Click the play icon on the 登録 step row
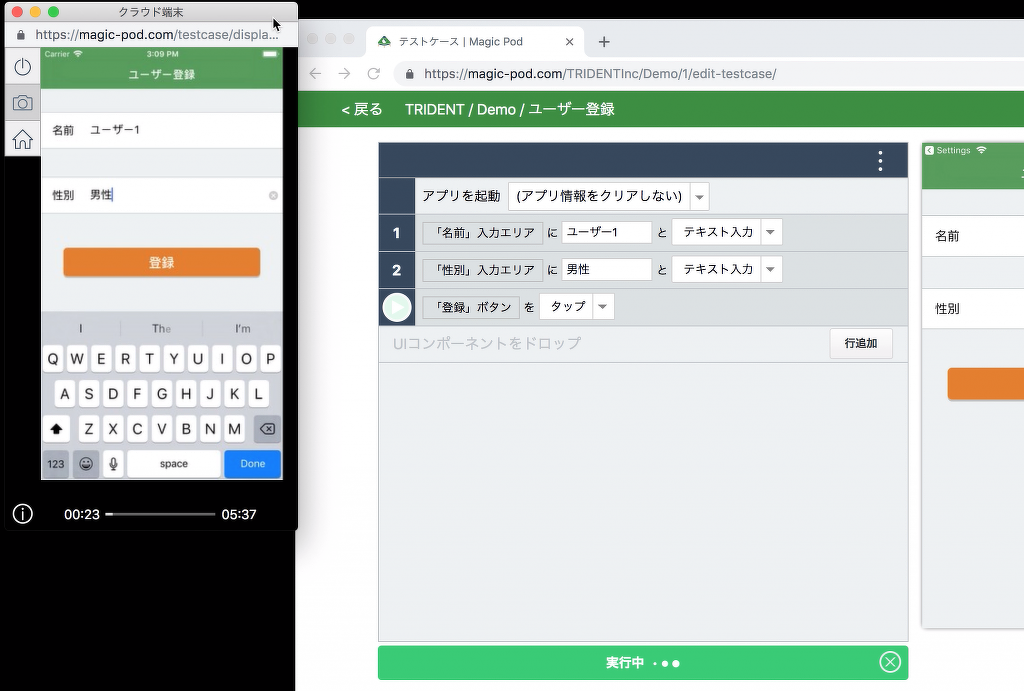This screenshot has width=1024, height=691. coord(397,308)
